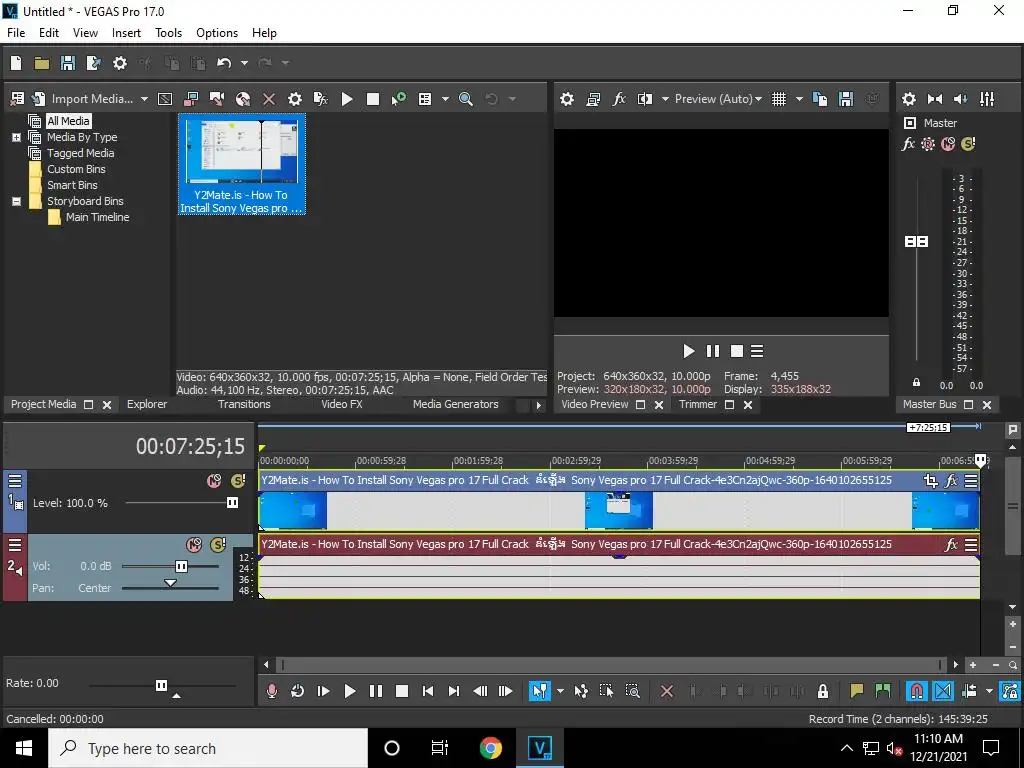The width and height of the screenshot is (1024, 768).
Task: Solo the Master bus
Action: 968,144
